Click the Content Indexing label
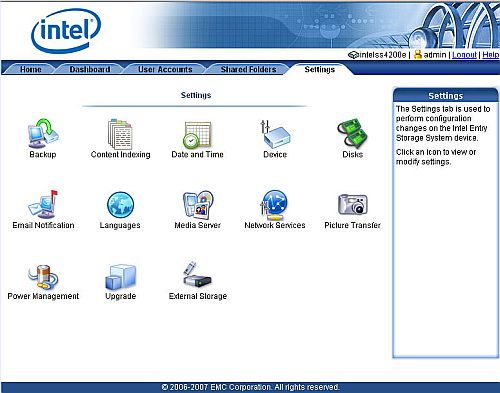Screen dimensions: 500x393 click(x=120, y=154)
